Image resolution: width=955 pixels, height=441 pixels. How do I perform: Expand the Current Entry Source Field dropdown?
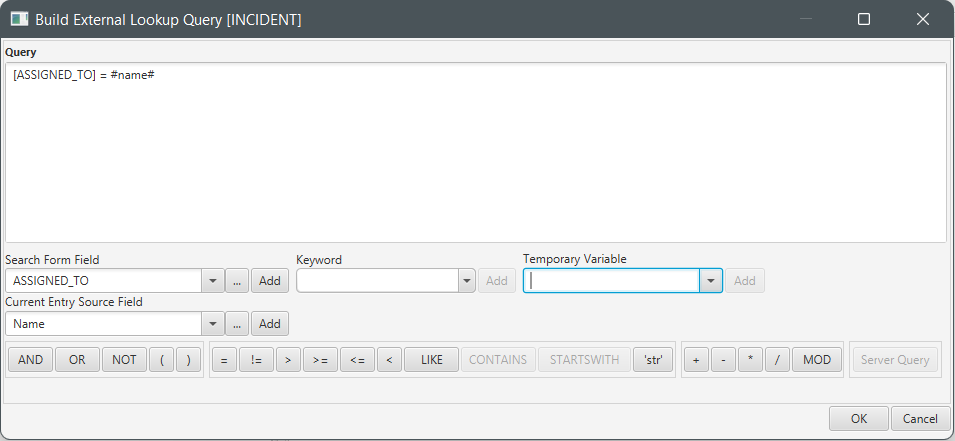tap(213, 324)
